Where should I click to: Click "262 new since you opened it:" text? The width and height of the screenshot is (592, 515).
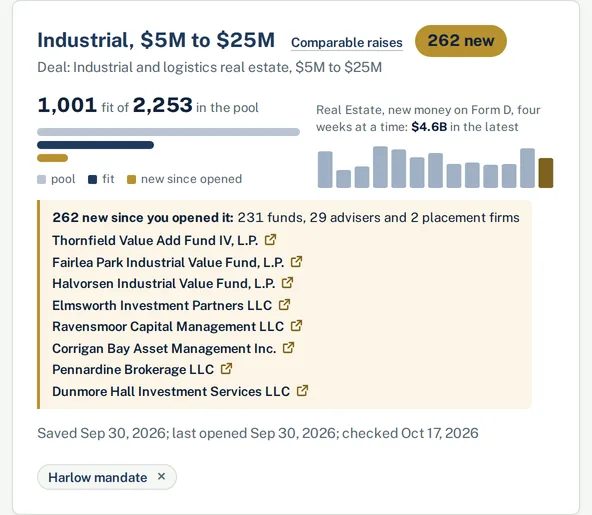pos(143,217)
